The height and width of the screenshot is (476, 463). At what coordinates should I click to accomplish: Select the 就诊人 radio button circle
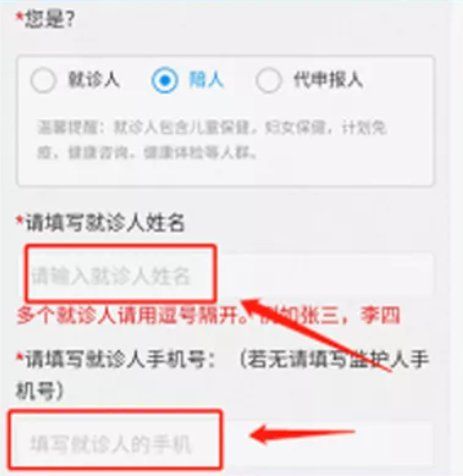pos(43,80)
